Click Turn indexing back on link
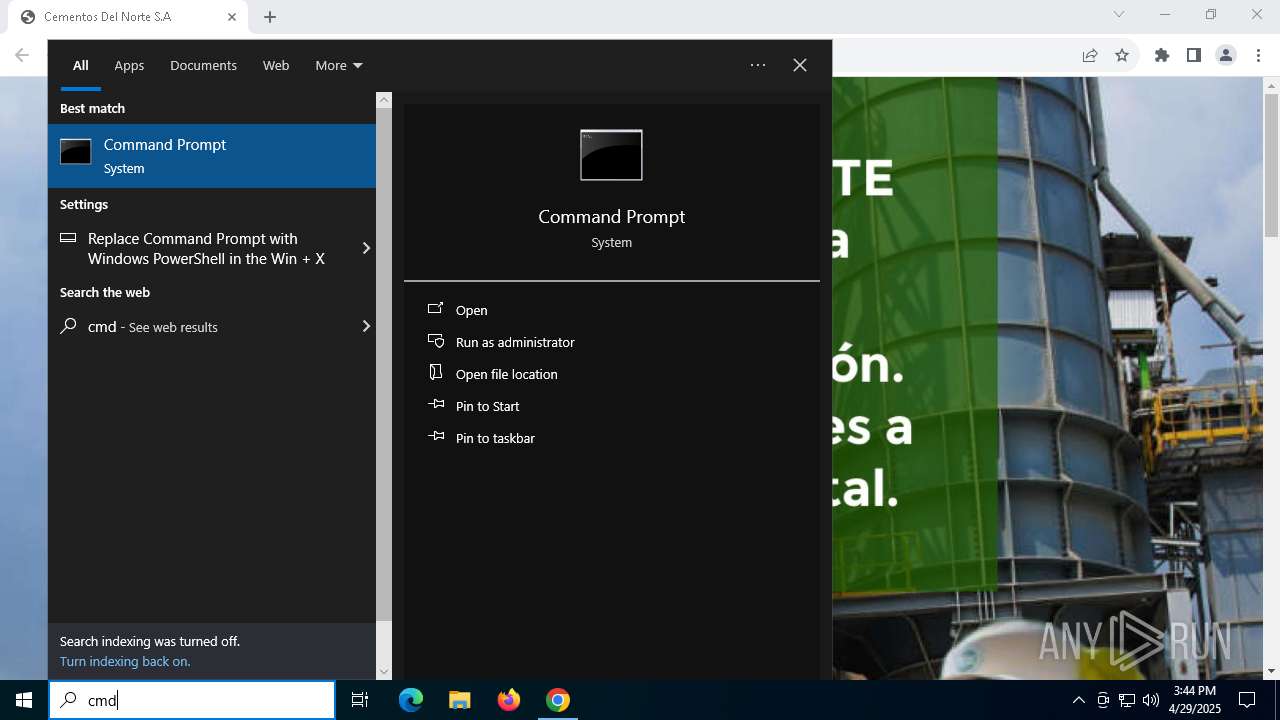 (125, 661)
